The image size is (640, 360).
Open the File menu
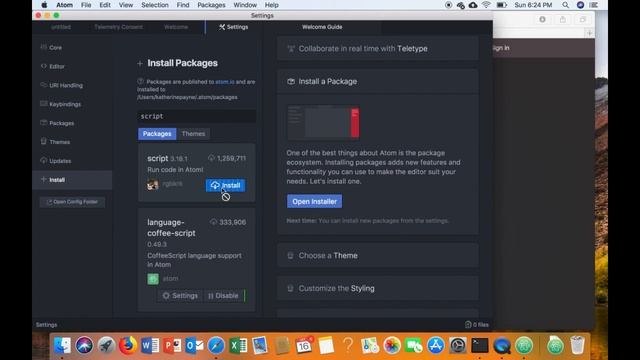86,5
